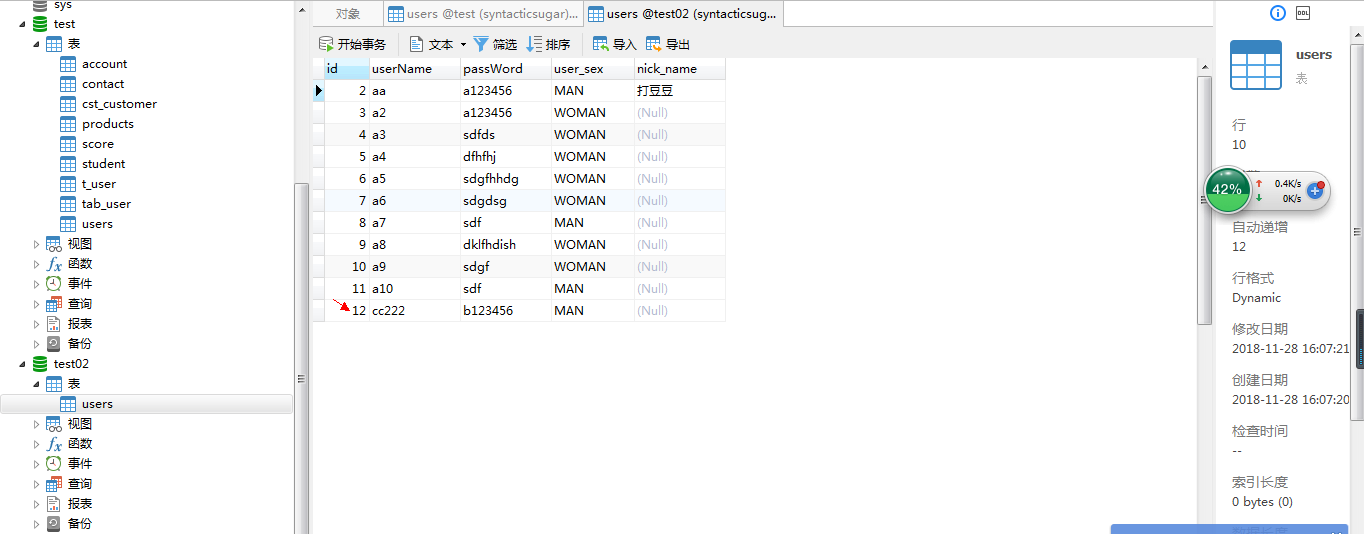
Task: Switch to the 对象 tab
Action: tap(348, 14)
